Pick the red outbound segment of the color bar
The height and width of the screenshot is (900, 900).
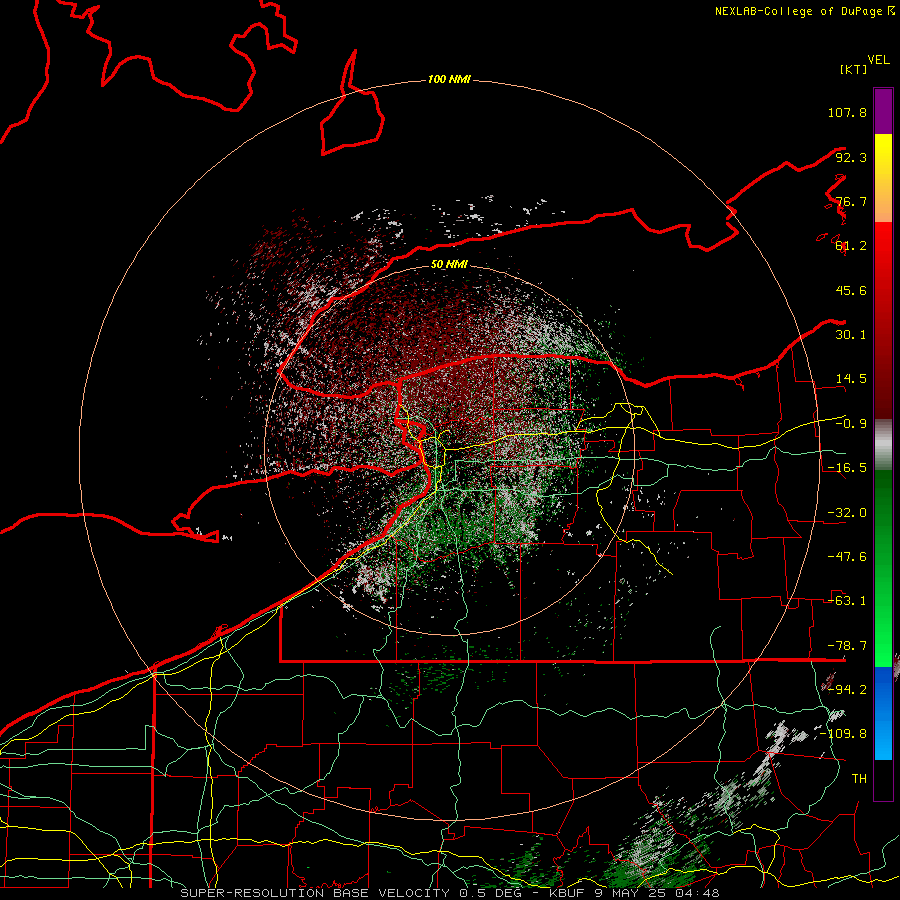click(x=883, y=320)
